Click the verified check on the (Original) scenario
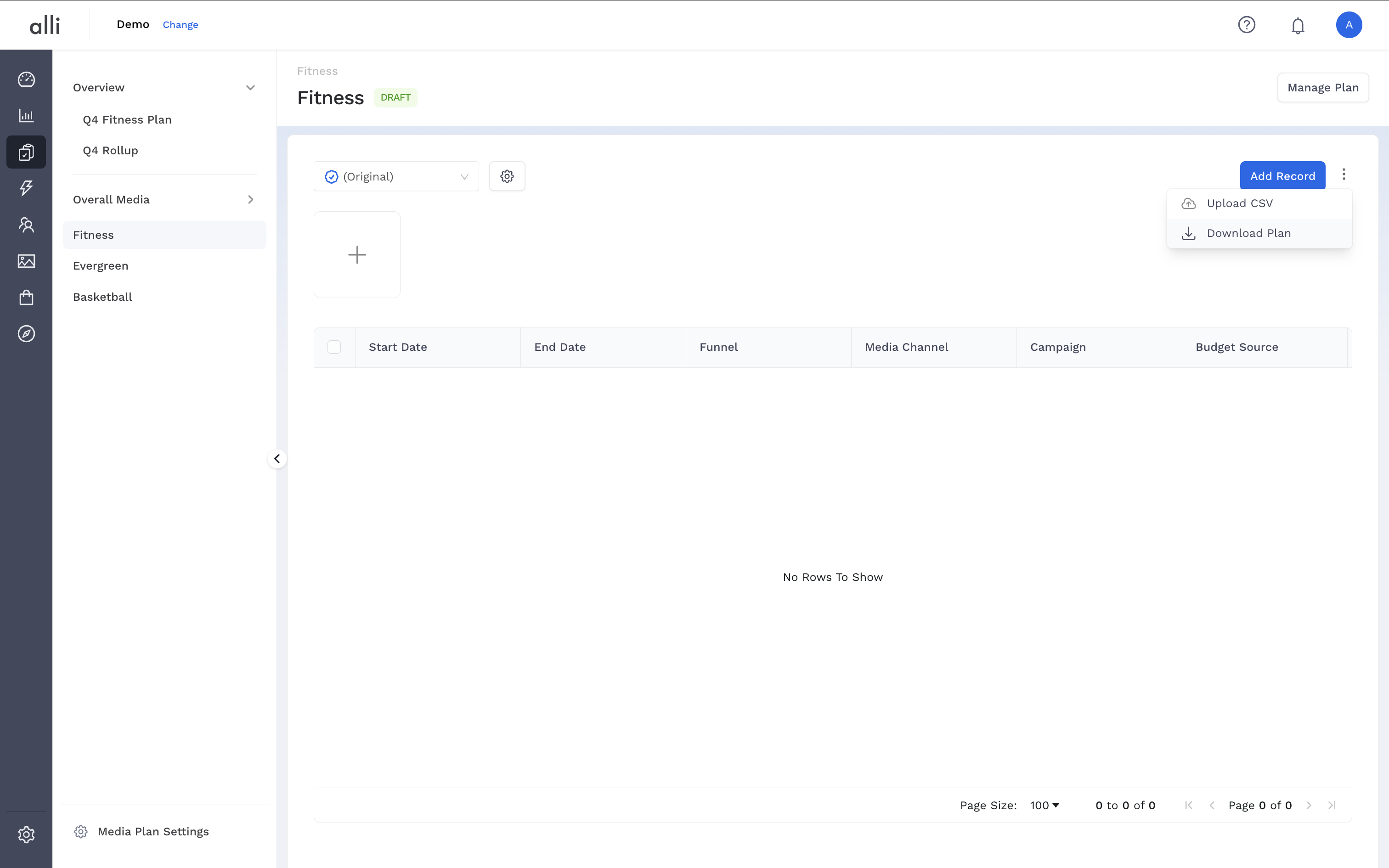This screenshot has width=1389, height=868. click(331, 176)
